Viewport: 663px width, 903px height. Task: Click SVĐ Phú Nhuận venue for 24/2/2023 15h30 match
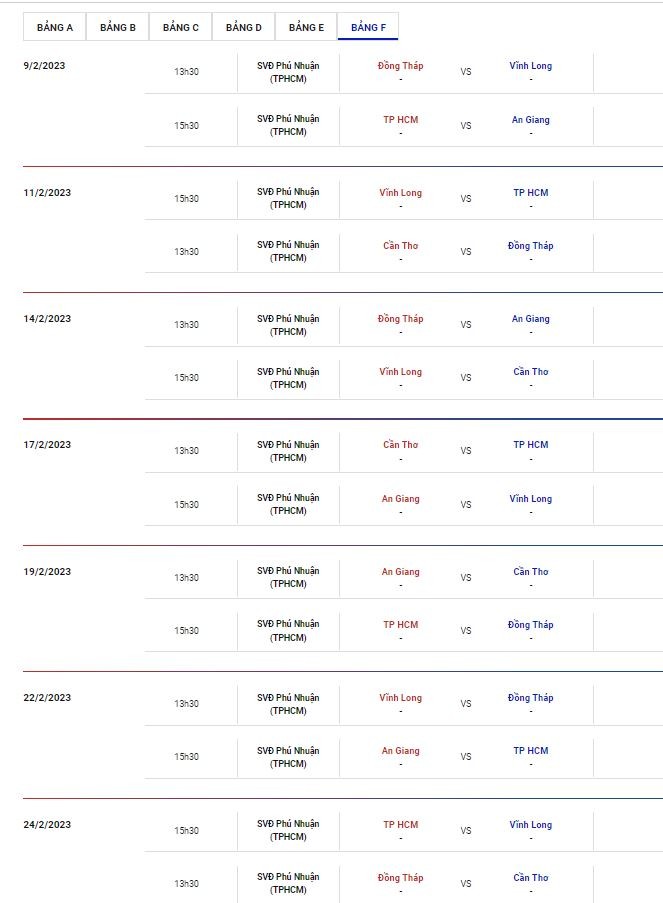[288, 830]
